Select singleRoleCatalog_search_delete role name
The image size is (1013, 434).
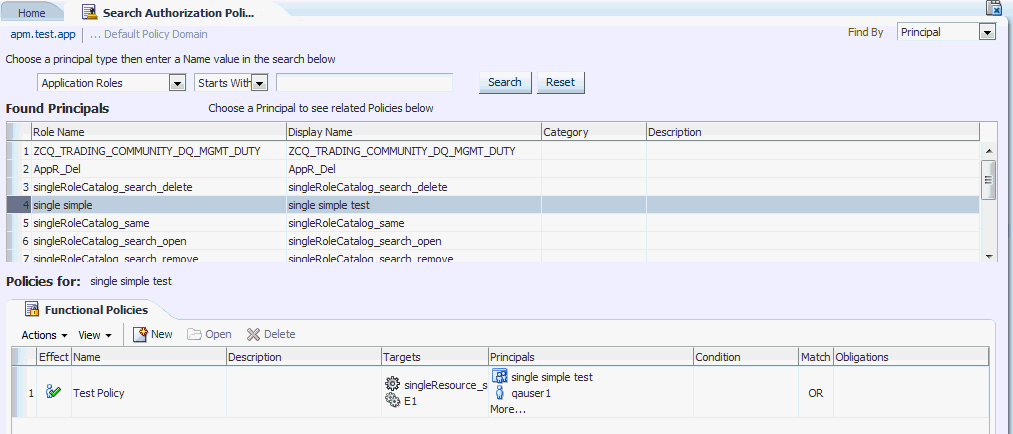(113, 187)
